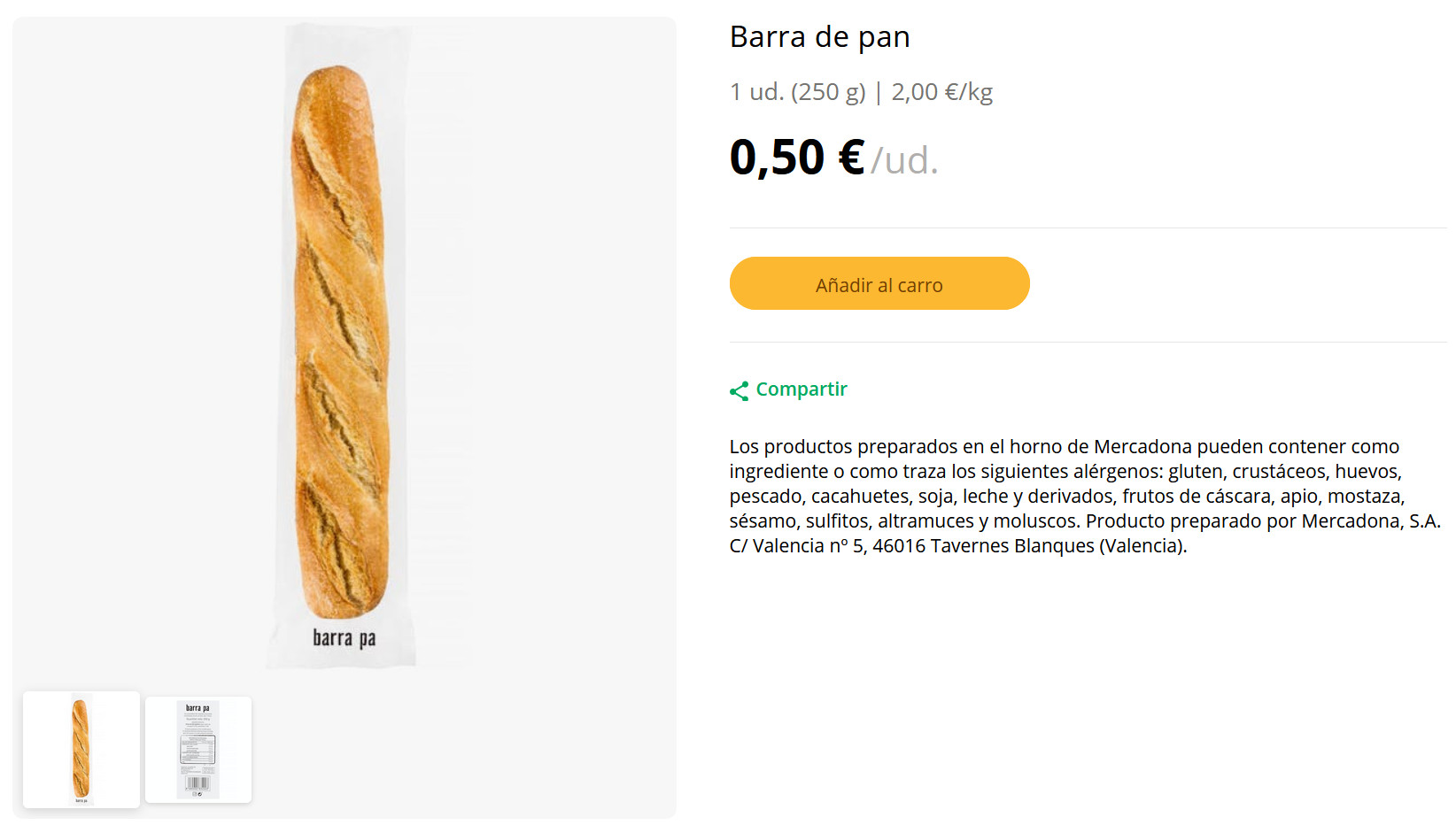The height and width of the screenshot is (825, 1456).
Task: Click the Barra de pan product title
Action: click(x=819, y=37)
